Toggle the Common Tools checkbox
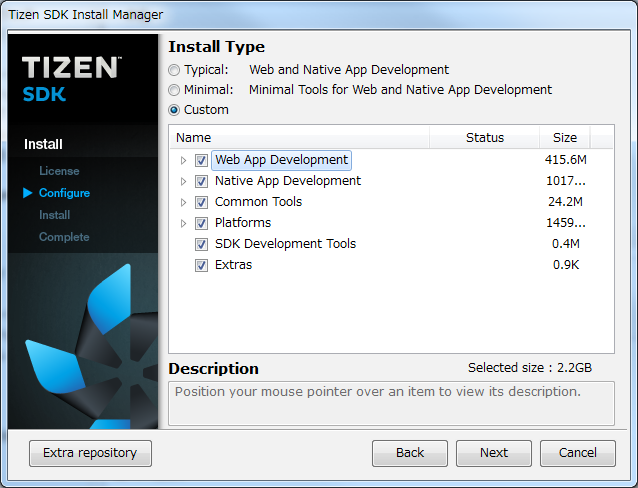638x488 pixels. [x=201, y=202]
